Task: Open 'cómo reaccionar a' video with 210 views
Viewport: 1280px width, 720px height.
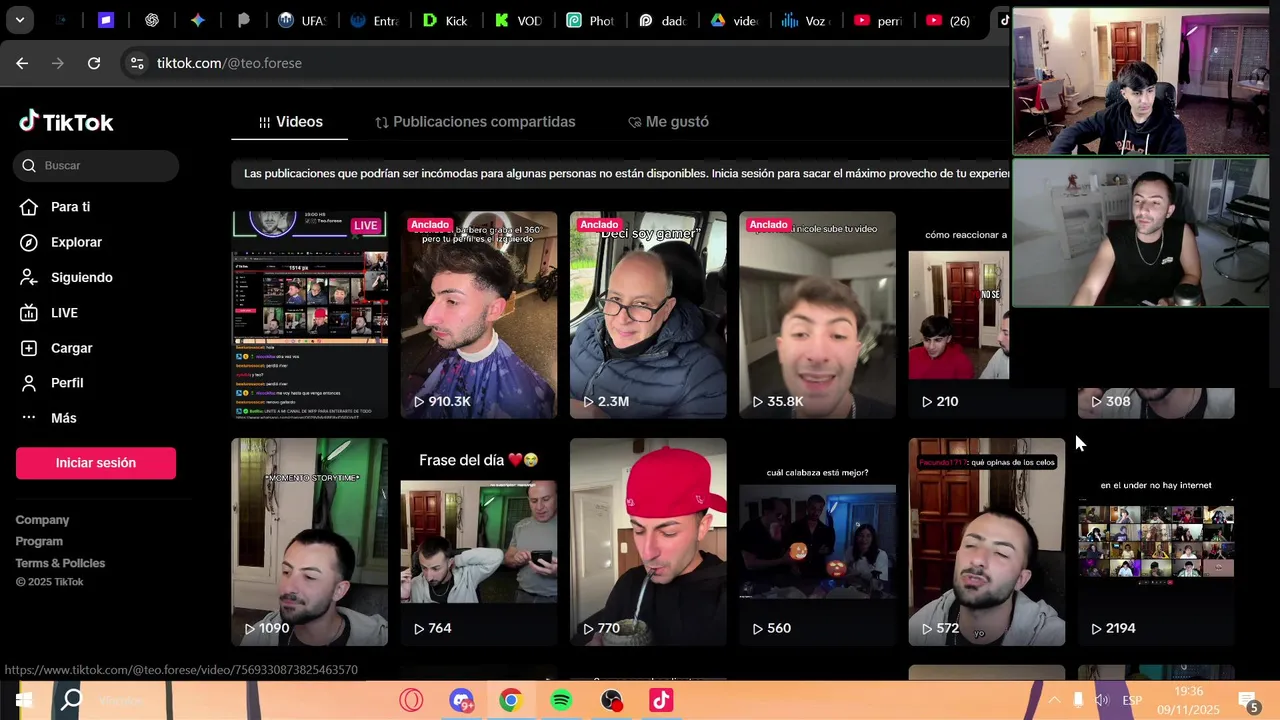Action: pos(960,314)
